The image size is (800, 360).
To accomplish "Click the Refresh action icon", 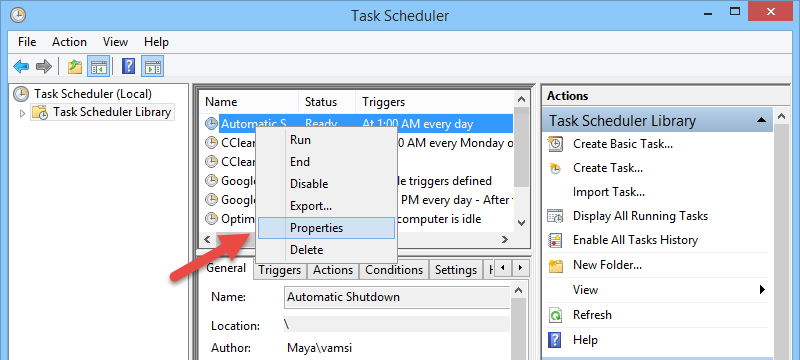I will pyautogui.click(x=555, y=315).
